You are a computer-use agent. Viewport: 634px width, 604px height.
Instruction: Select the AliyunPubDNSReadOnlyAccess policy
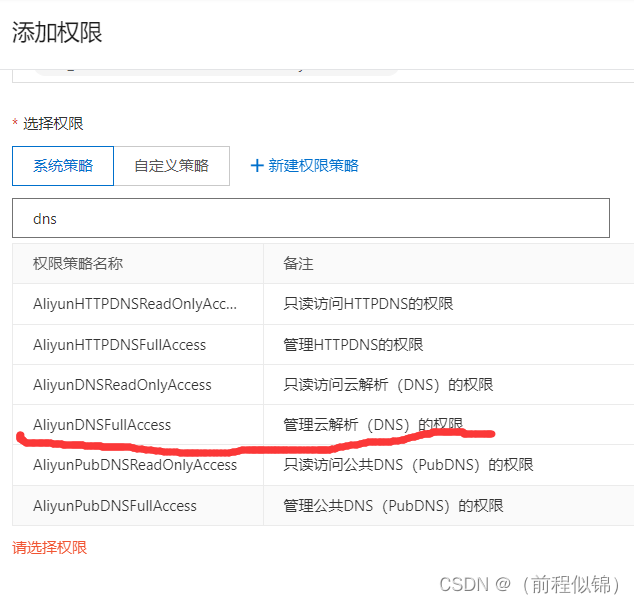pos(135,465)
